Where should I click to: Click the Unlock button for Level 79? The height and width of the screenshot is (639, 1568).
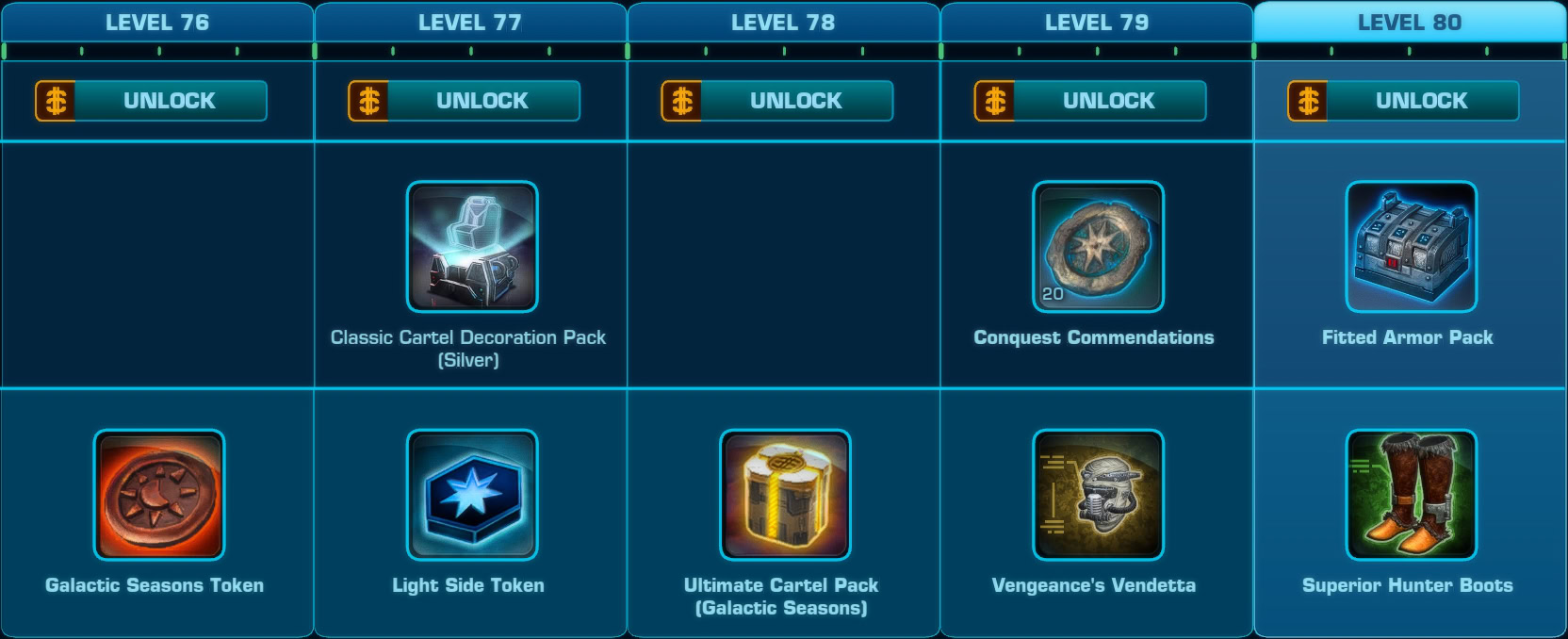tap(1089, 101)
